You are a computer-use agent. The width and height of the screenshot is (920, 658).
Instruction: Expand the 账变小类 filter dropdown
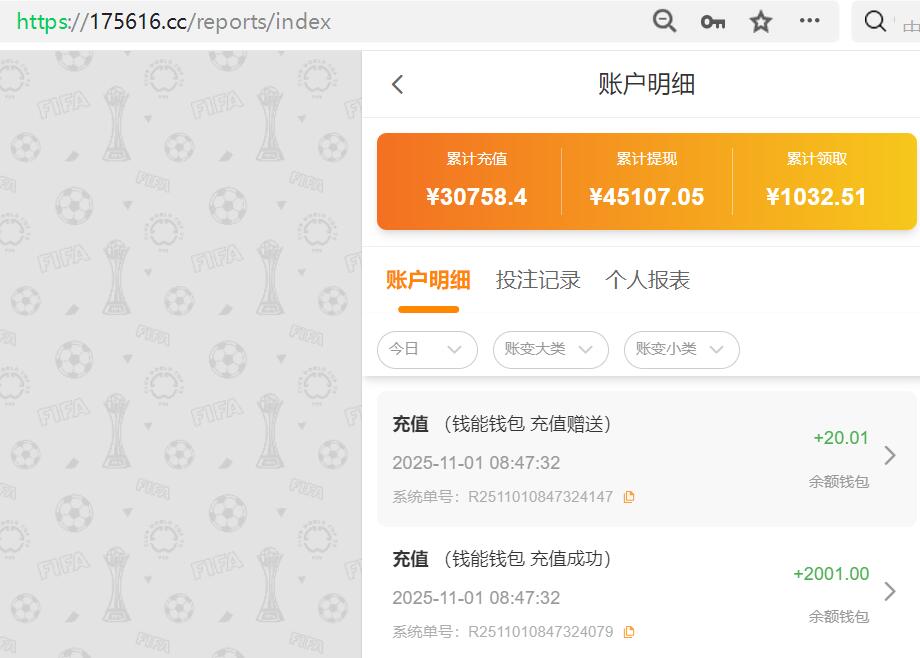coord(681,350)
